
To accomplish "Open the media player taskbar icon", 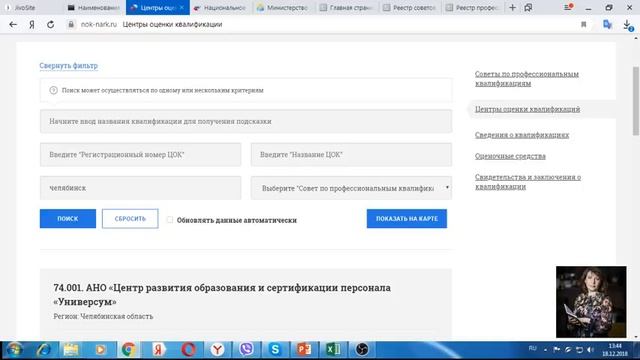I will coord(100,349).
